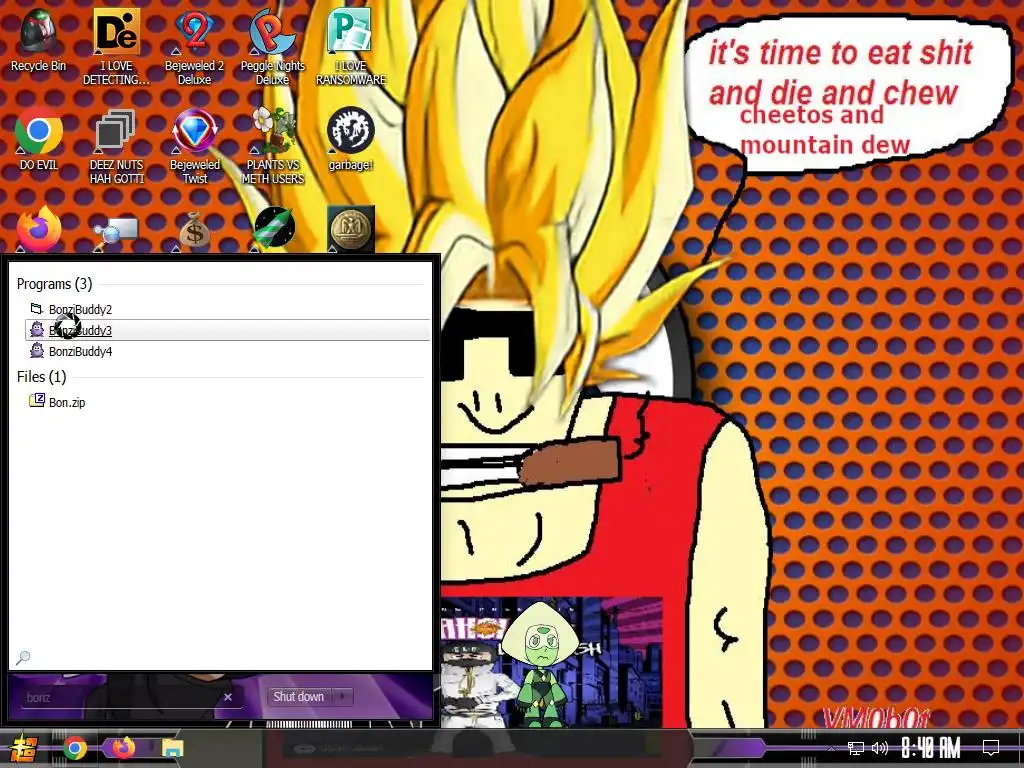This screenshot has height=768, width=1024.
Task: Open Chrome from the taskbar
Action: click(x=74, y=748)
